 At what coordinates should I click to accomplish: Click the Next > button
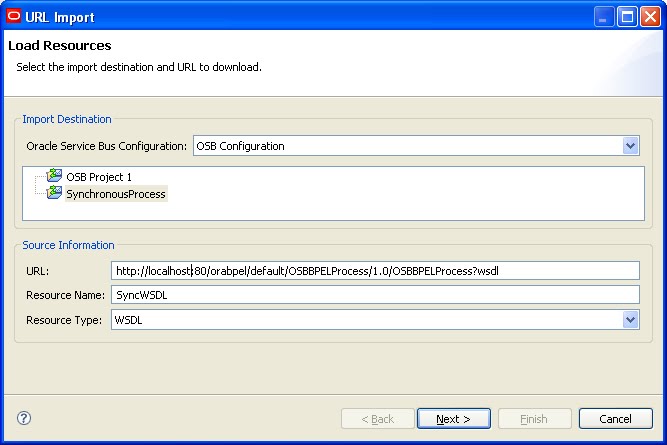click(x=453, y=419)
